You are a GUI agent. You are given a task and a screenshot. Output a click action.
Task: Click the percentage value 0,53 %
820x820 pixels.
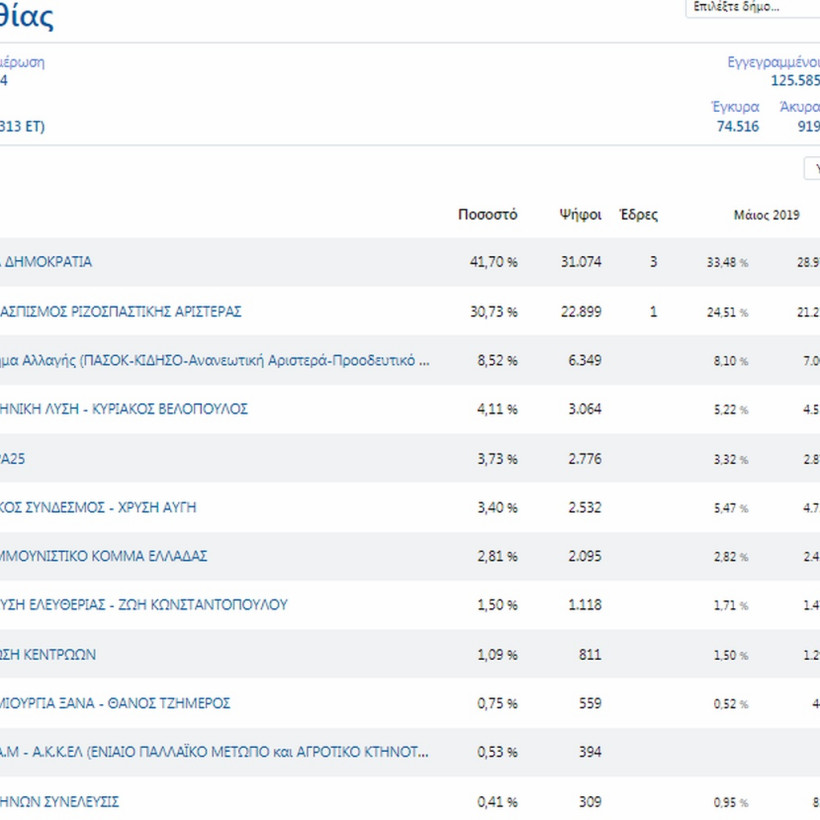(x=497, y=752)
